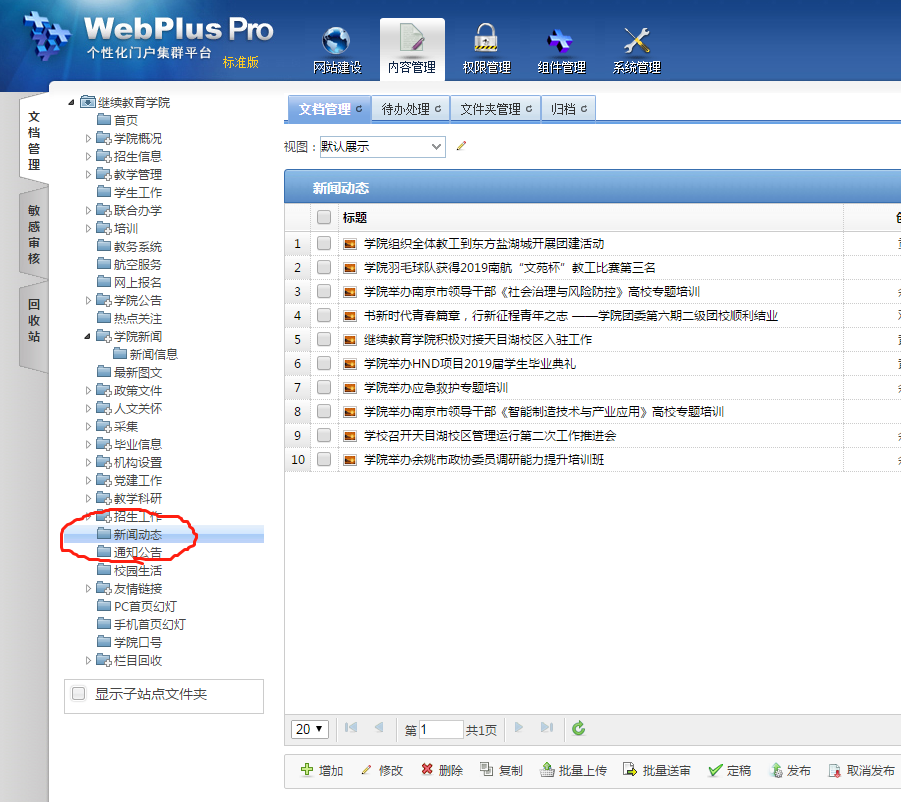The height and width of the screenshot is (802, 901).
Task: Check the checkbox for row 1
Action: point(324,243)
